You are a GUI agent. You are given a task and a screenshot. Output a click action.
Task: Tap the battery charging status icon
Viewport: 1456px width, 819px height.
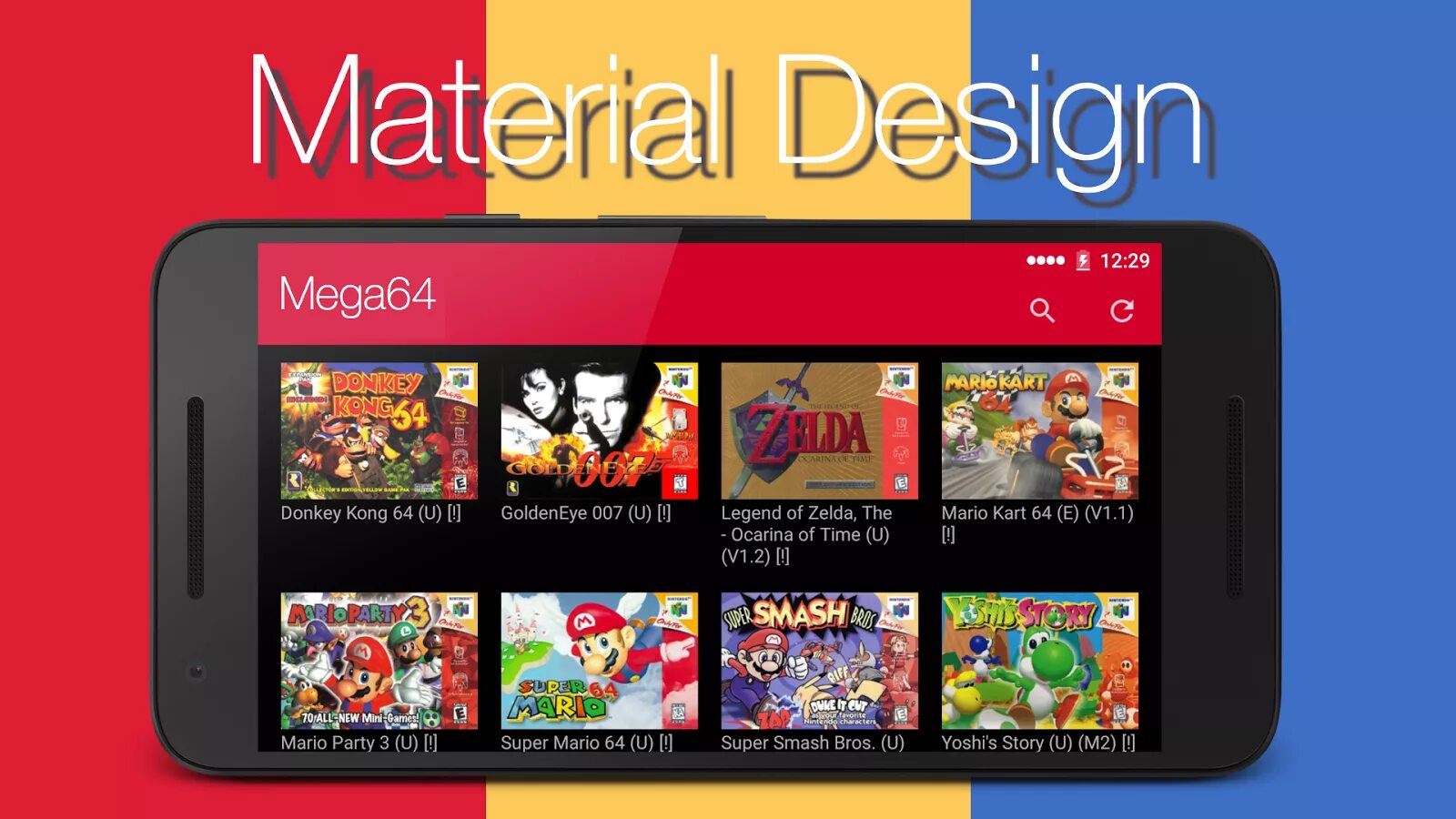[x=1083, y=261]
